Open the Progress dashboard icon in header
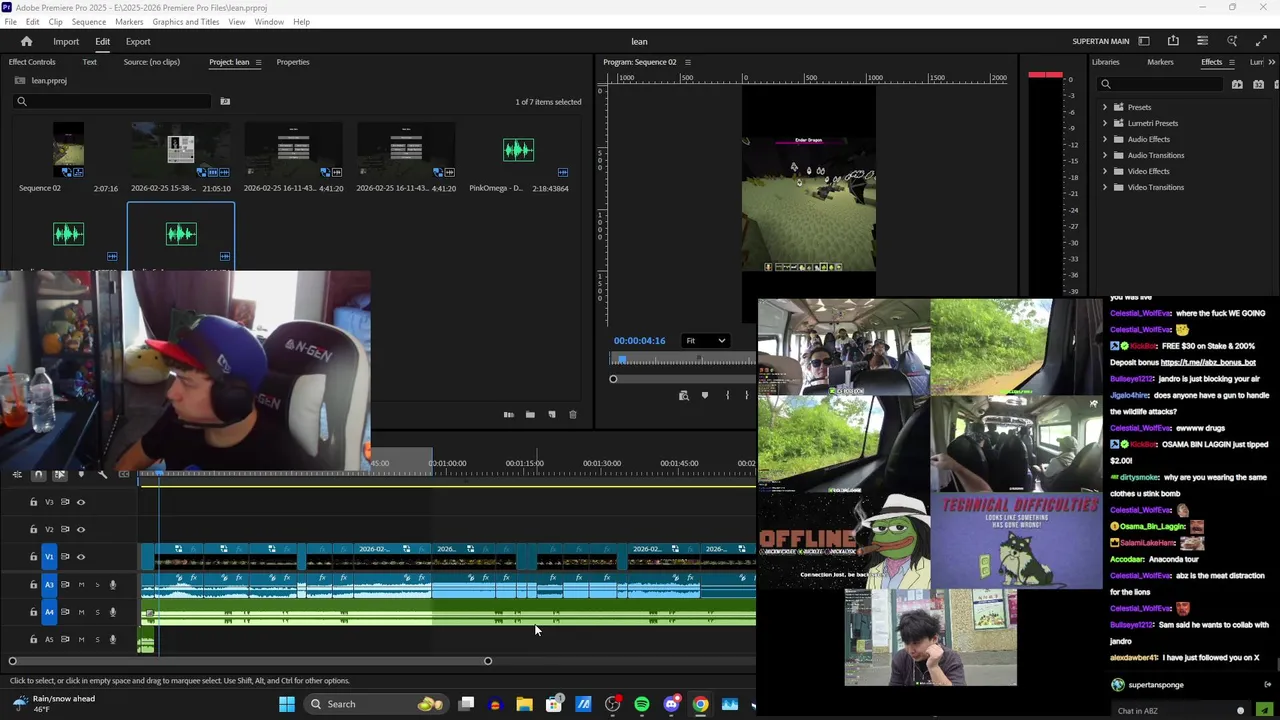 [1202, 41]
